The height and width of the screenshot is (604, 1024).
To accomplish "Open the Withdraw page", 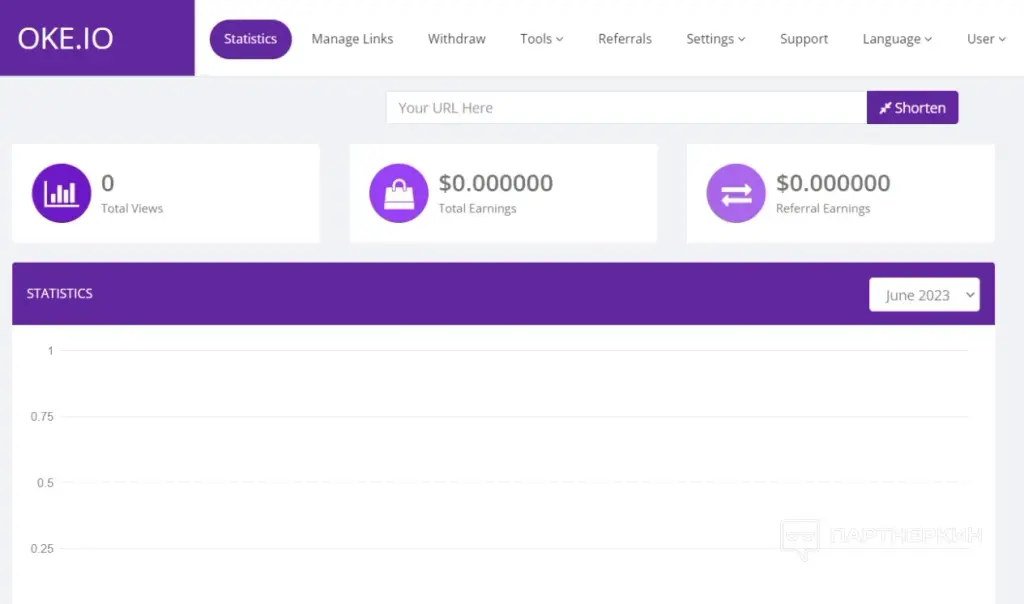I will click(x=456, y=39).
